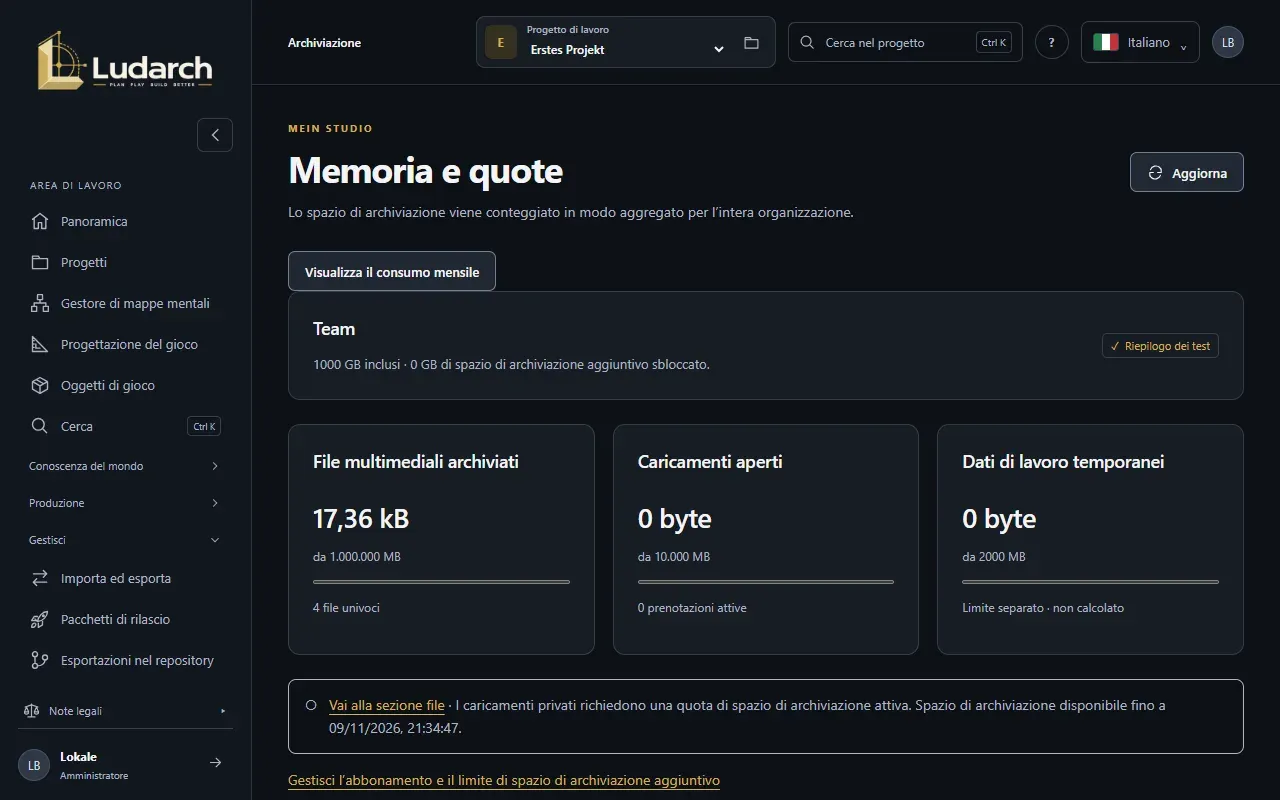Viewport: 1280px width, 800px height.
Task: Open the Italiano language dropdown
Action: click(x=1140, y=42)
